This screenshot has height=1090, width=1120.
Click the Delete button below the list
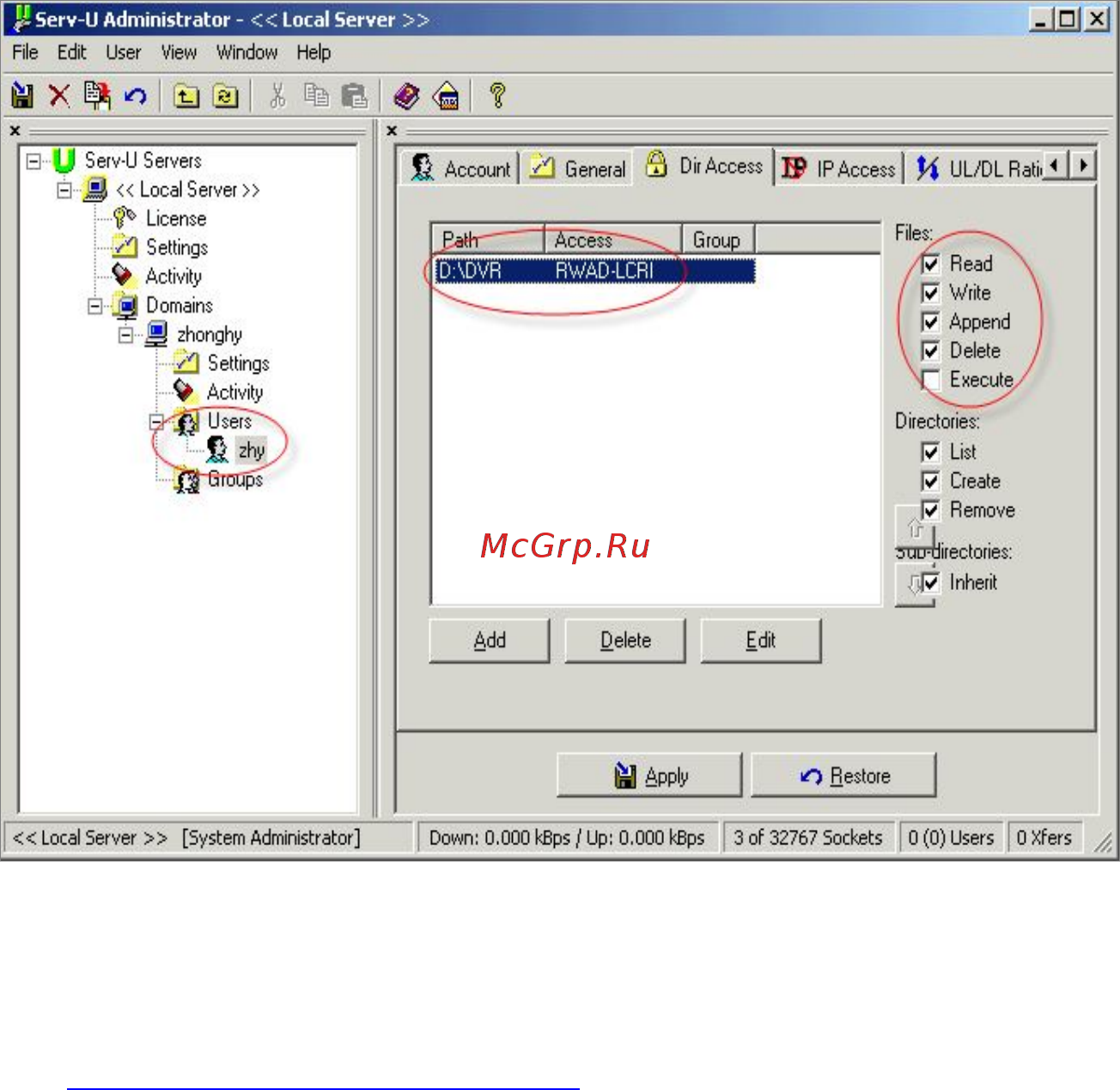coord(625,641)
